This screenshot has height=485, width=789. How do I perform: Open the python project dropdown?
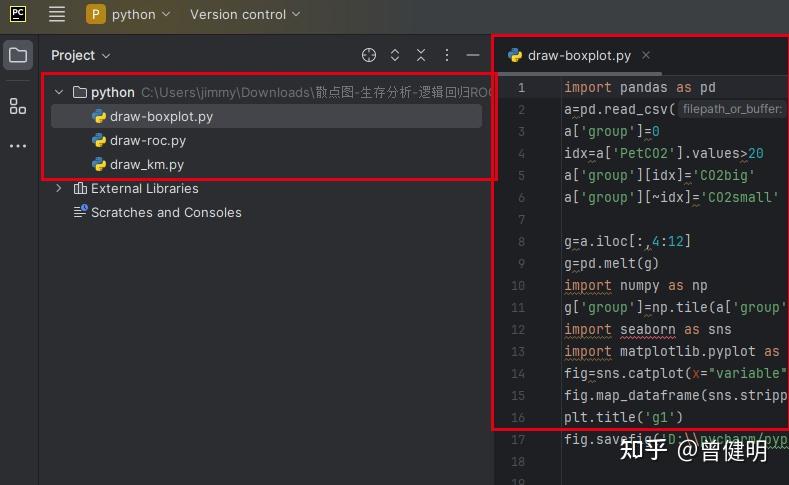coord(141,15)
